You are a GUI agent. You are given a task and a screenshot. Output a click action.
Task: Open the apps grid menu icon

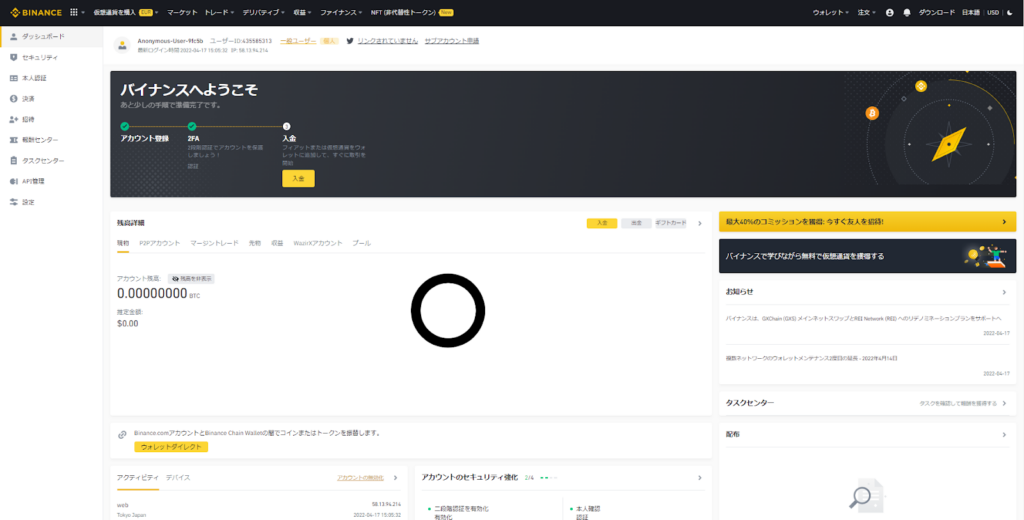tap(74, 12)
